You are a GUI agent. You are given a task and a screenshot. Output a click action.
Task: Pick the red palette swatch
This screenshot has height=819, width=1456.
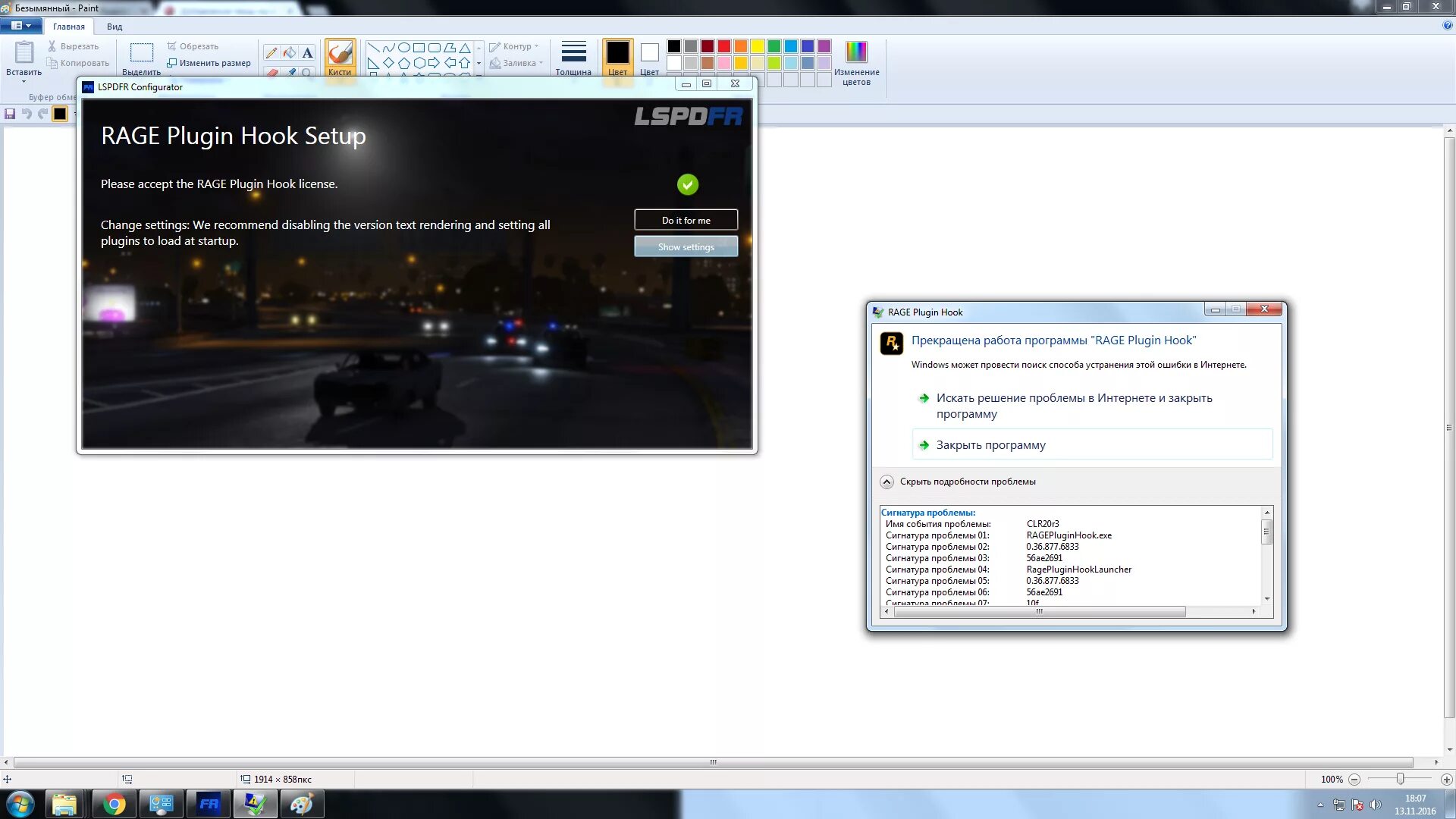click(x=724, y=46)
